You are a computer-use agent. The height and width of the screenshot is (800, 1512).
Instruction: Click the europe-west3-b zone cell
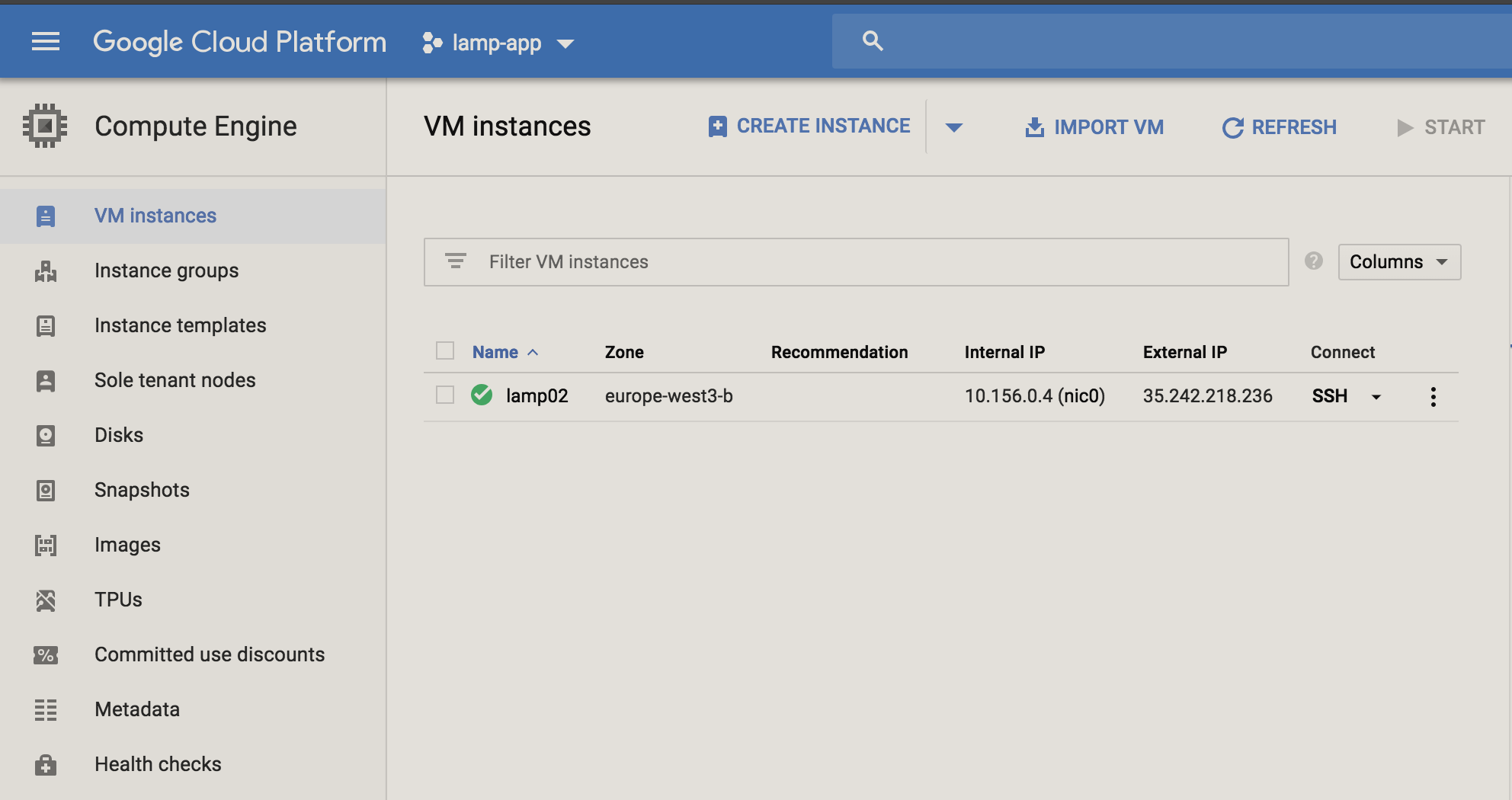coord(669,396)
